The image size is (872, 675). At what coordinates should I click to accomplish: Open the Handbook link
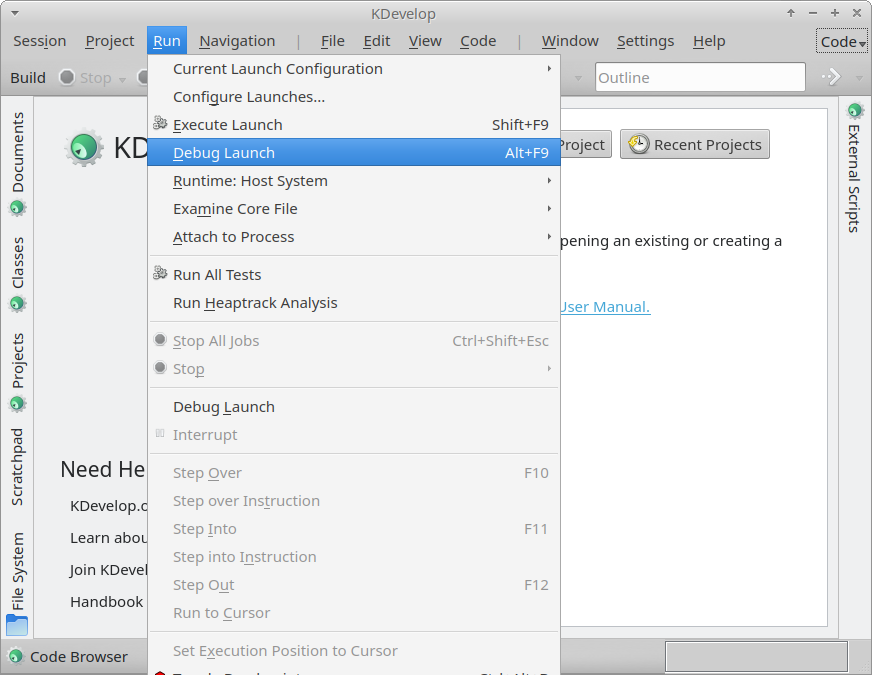point(106,602)
